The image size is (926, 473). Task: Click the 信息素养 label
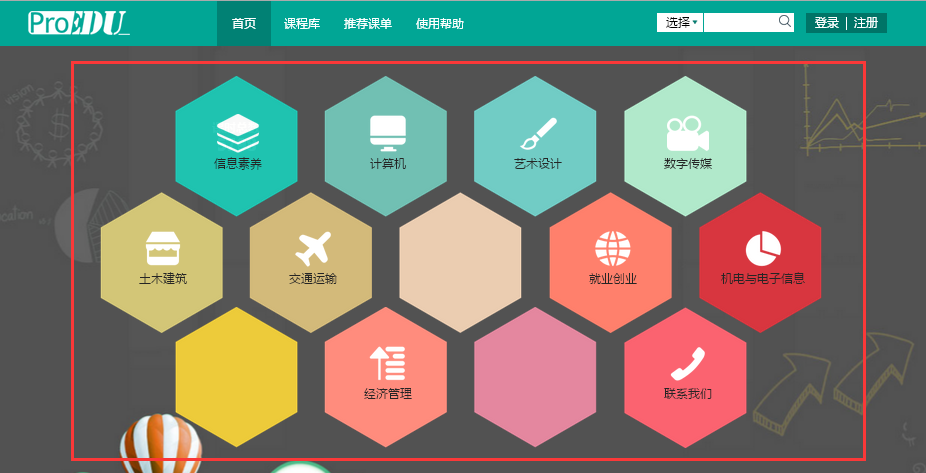[237, 164]
